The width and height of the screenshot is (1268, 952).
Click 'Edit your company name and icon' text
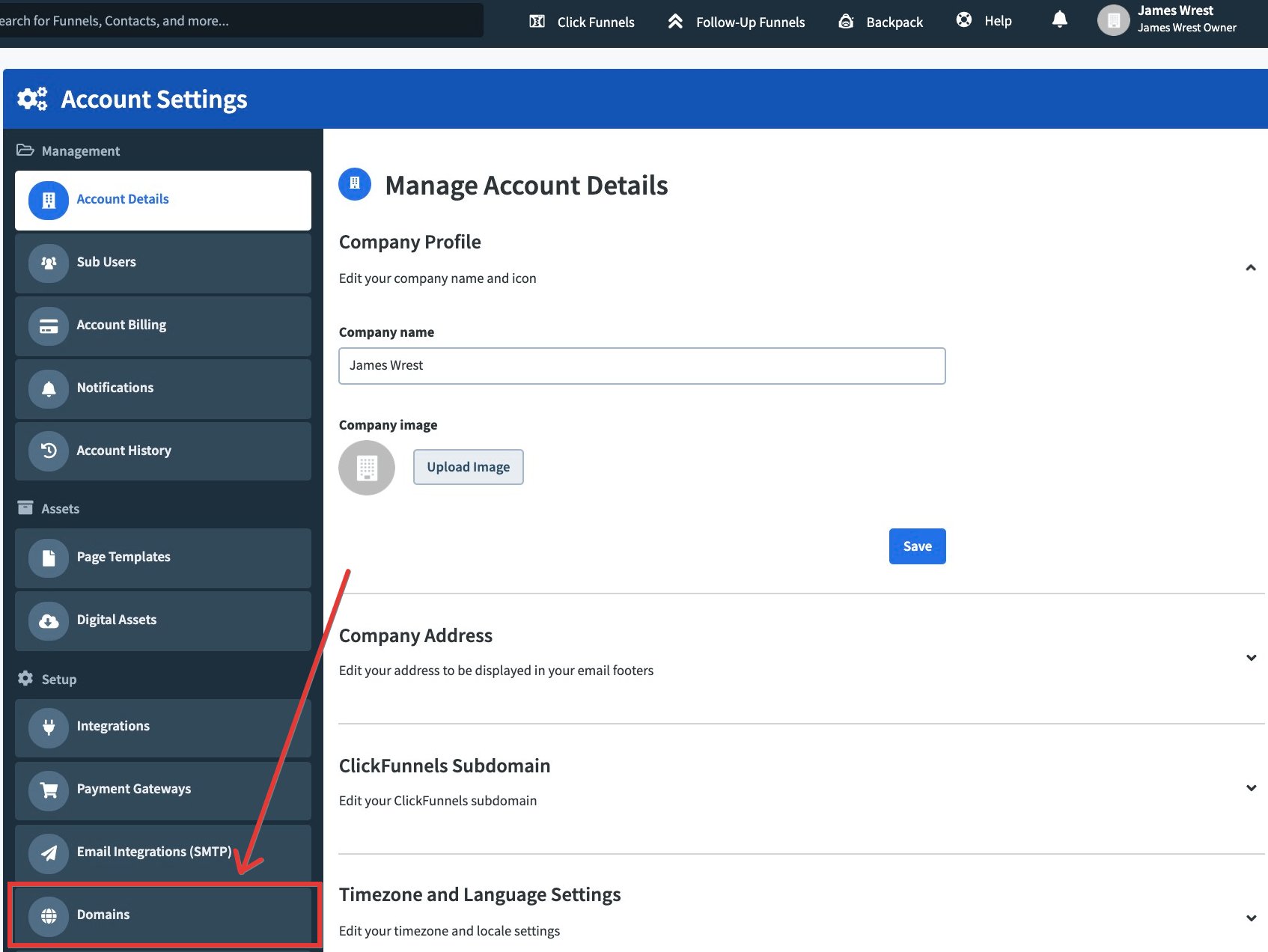pyautogui.click(x=438, y=278)
